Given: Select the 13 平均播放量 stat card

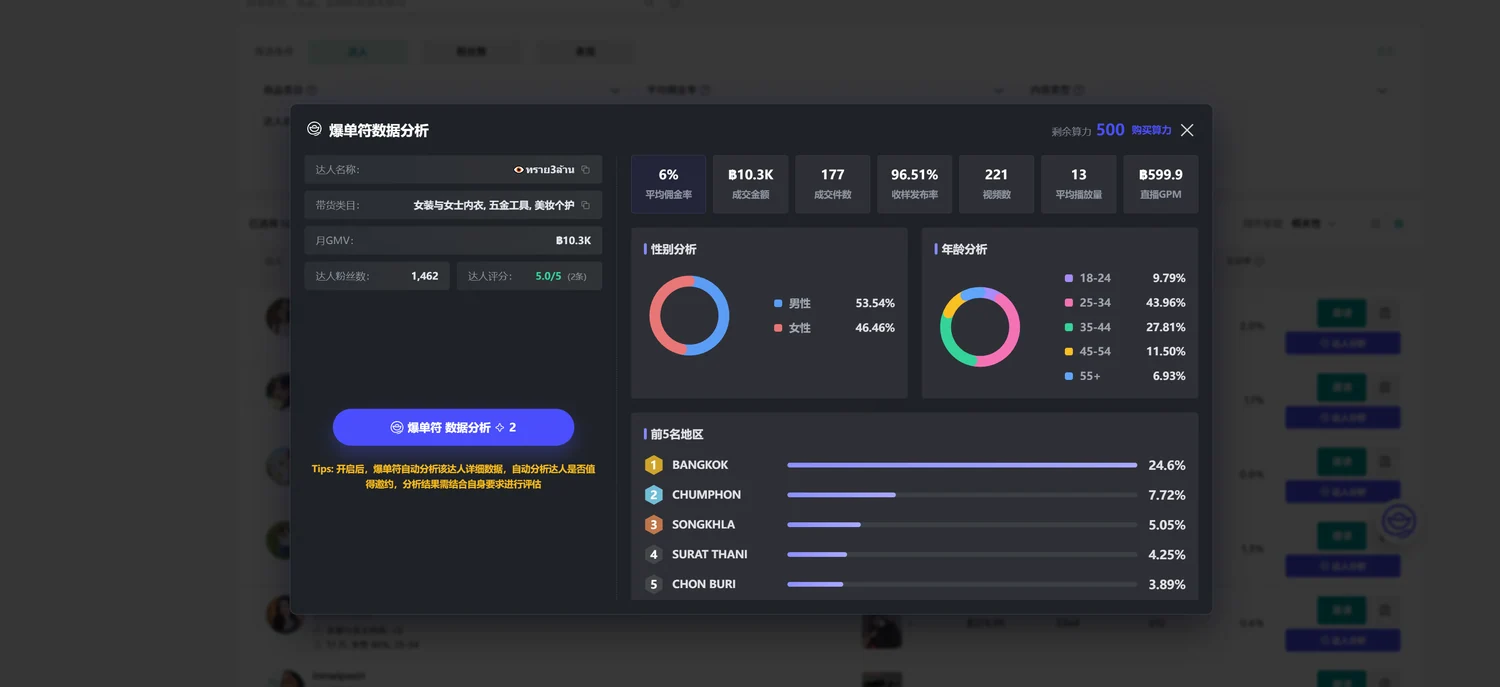Looking at the screenshot, I should pos(1078,184).
